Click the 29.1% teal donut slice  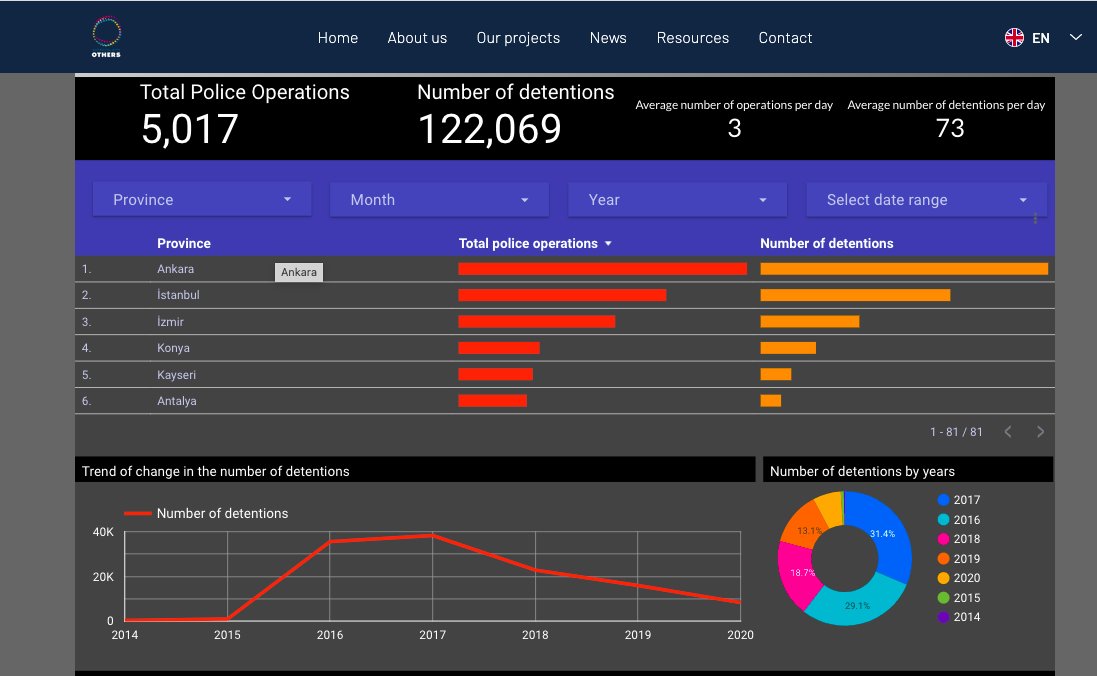858,603
